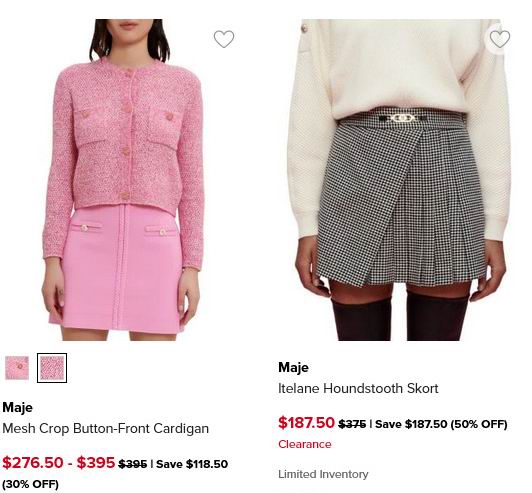Click the Mesh Crop Button-Front Cardigan title

(x=106, y=428)
